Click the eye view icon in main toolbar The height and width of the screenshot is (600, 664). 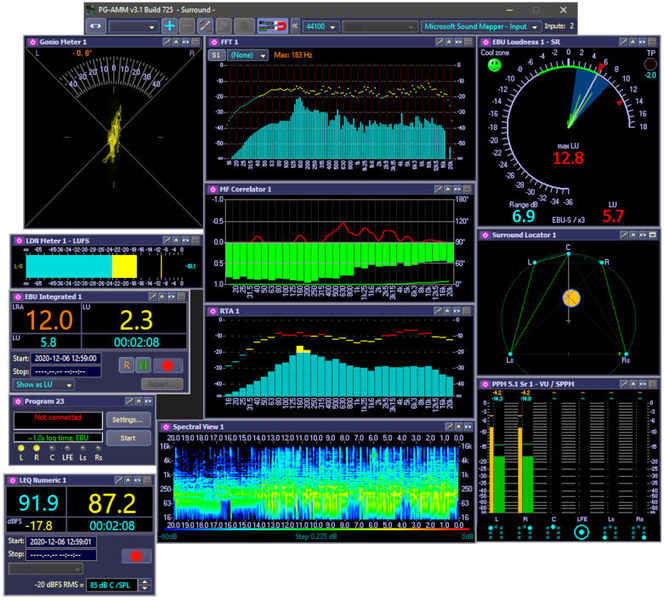click(96, 26)
